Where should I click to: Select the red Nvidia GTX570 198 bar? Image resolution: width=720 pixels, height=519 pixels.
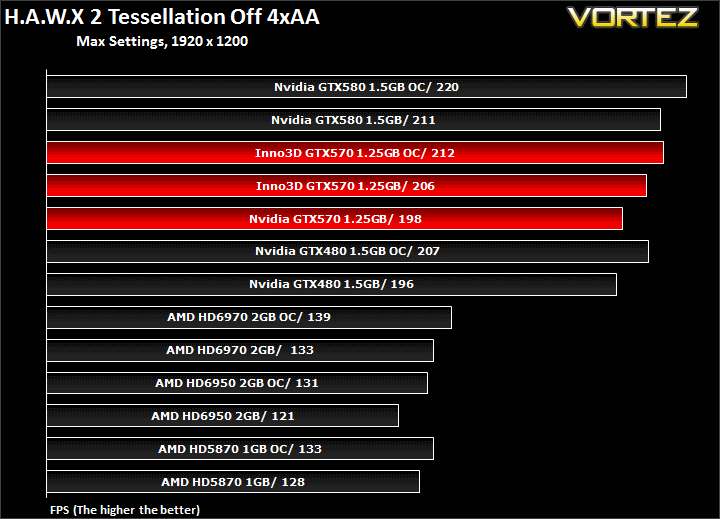(335, 219)
